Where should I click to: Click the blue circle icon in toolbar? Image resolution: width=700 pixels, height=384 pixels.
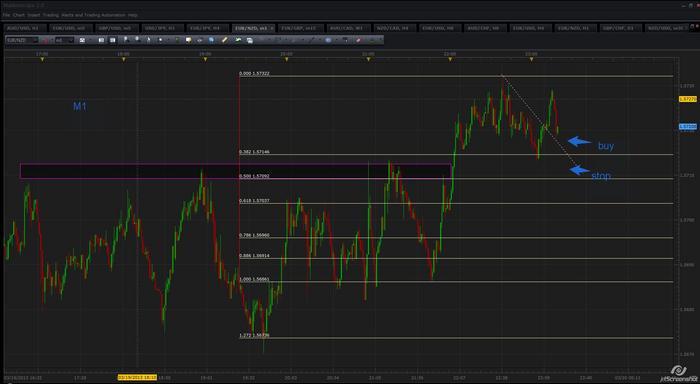click(x=328, y=40)
